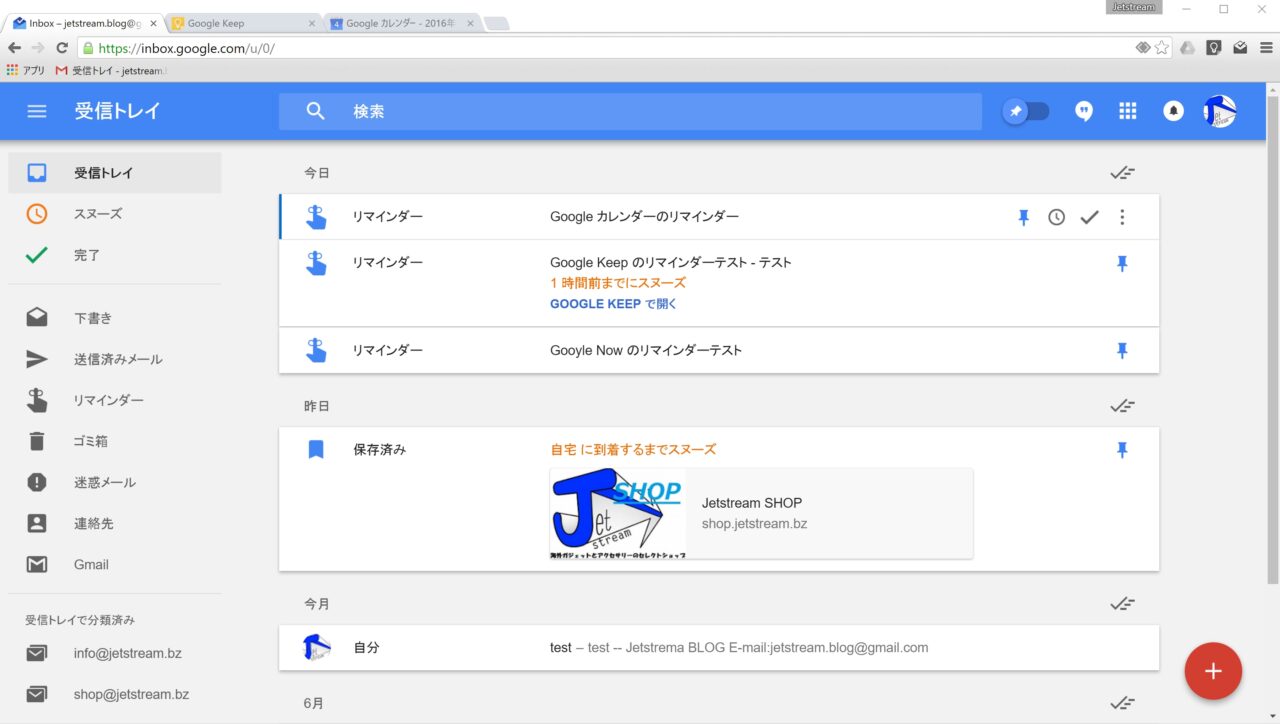Click the GOOGLE KEEP で開く link
This screenshot has width=1280, height=724.
(x=613, y=304)
